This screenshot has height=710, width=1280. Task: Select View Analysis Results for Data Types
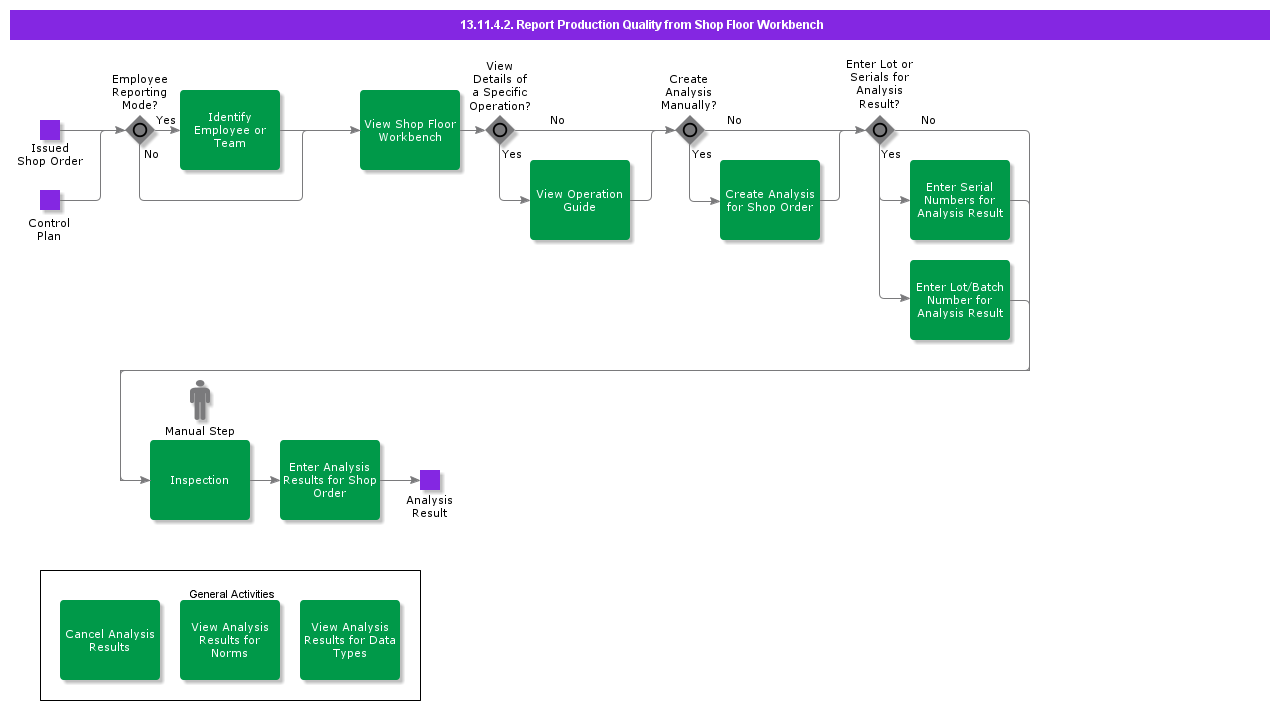pos(350,640)
